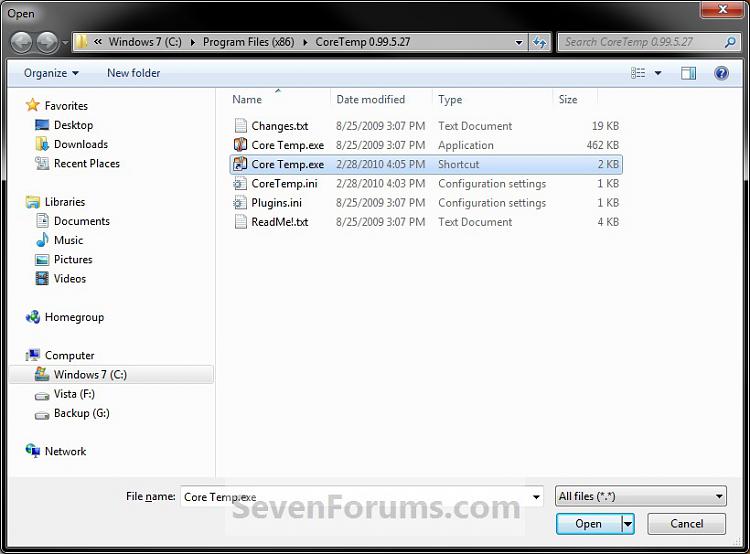Select Libraries in navigation pane
Viewport: 750px width, 554px height.
pyautogui.click(x=65, y=202)
